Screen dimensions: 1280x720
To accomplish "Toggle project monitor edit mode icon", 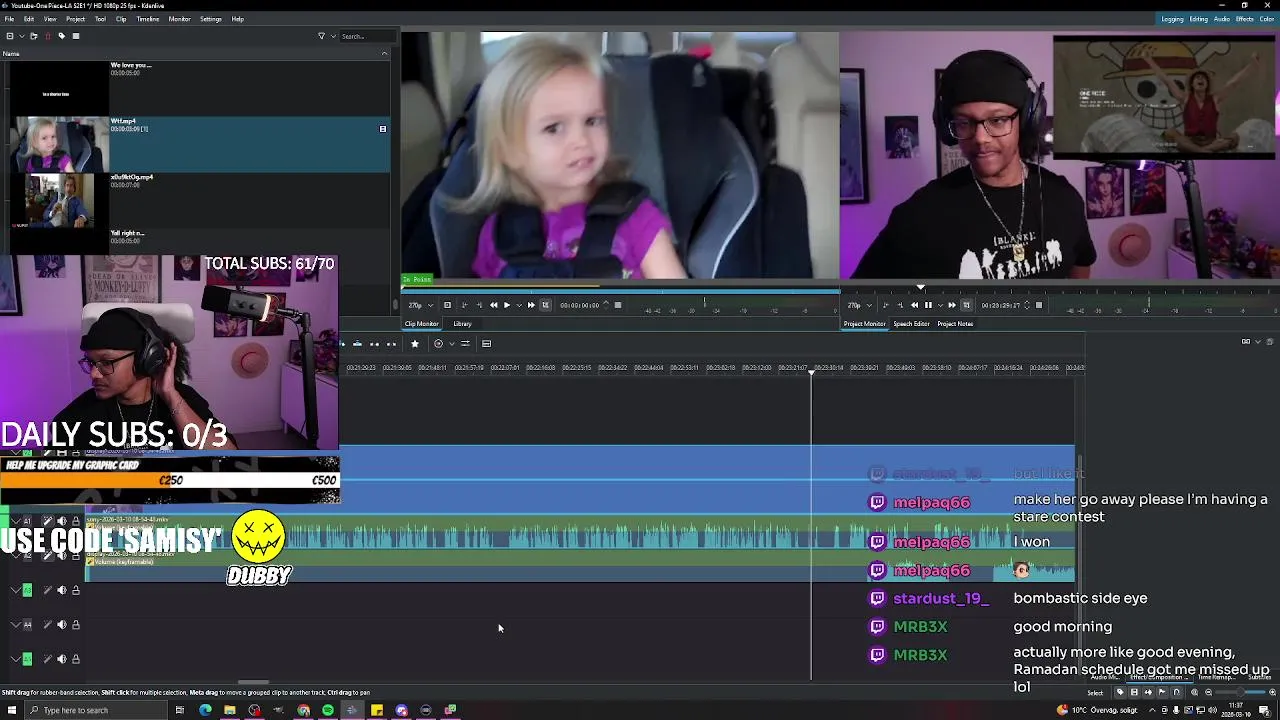I will [966, 305].
